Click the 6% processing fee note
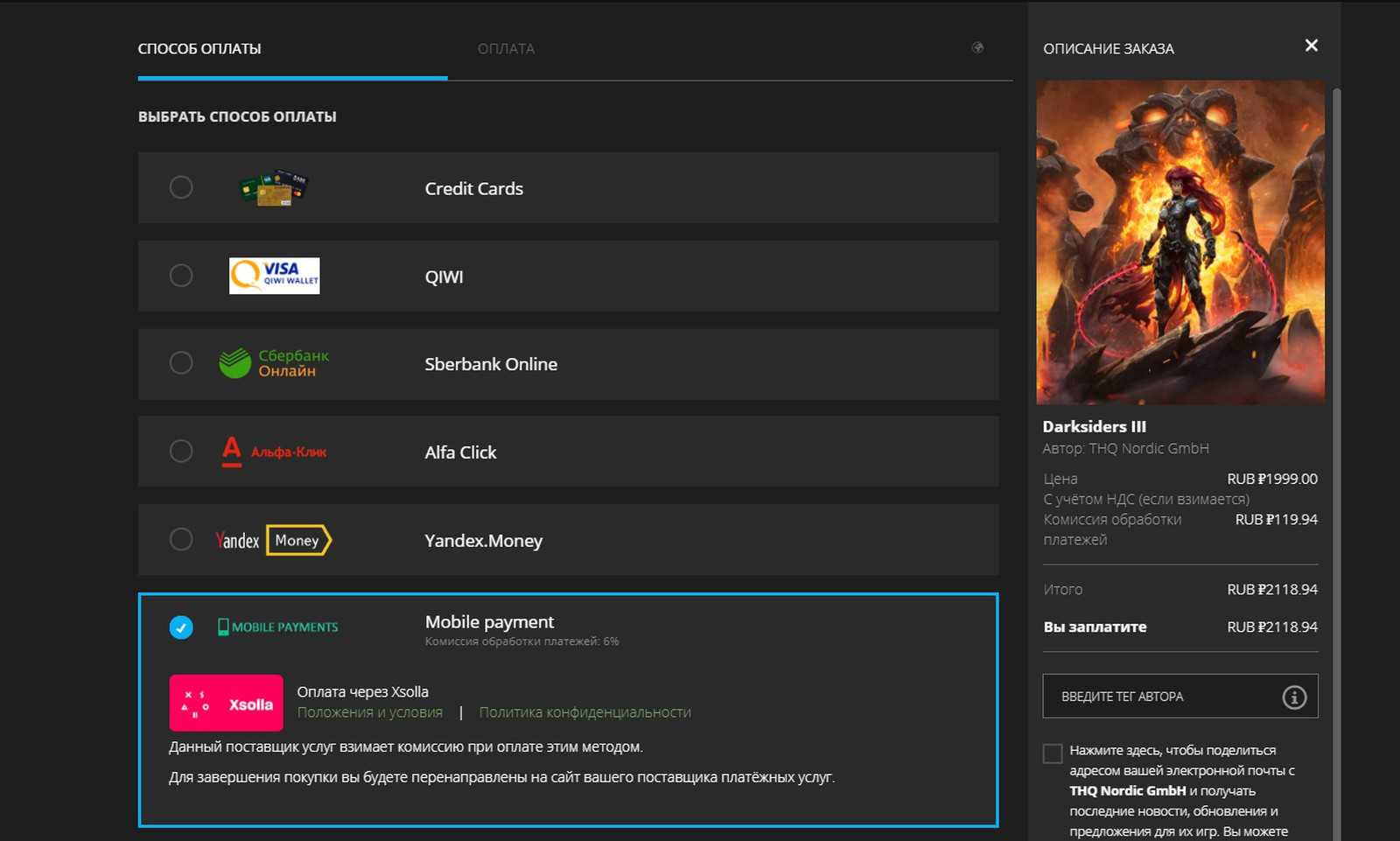This screenshot has width=1400, height=841. click(x=521, y=641)
